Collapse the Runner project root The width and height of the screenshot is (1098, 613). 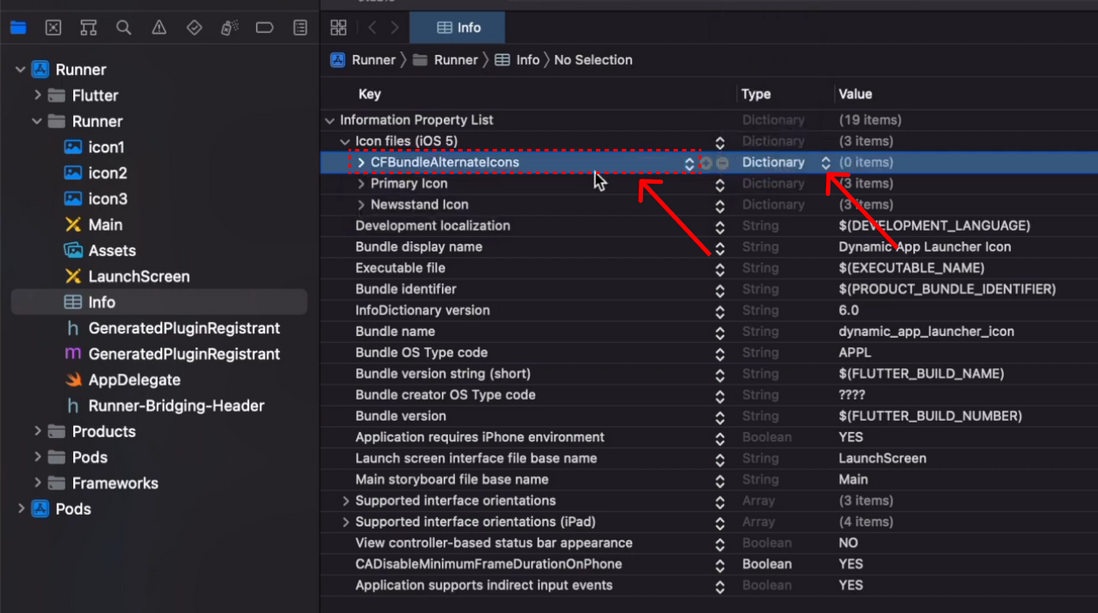20,69
